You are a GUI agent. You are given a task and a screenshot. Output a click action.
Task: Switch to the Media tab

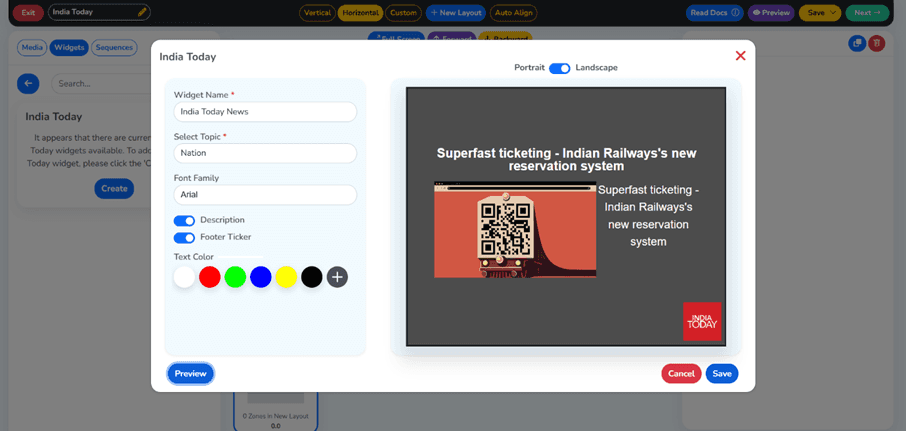point(32,47)
